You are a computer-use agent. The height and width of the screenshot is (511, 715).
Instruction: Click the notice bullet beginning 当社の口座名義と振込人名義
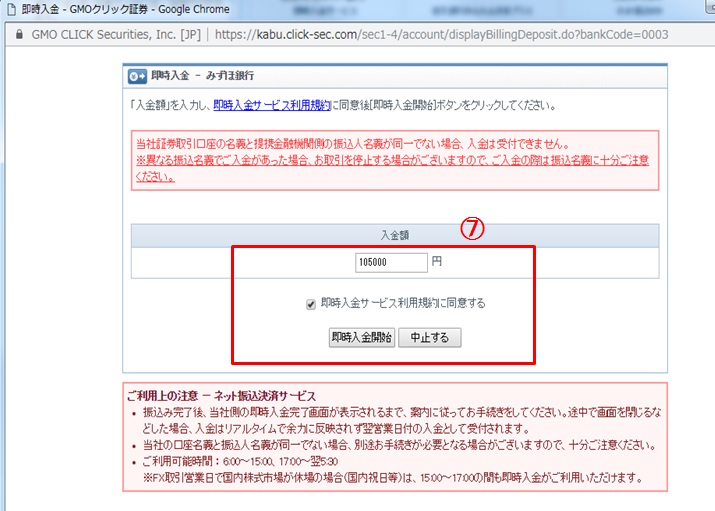(x=399, y=445)
